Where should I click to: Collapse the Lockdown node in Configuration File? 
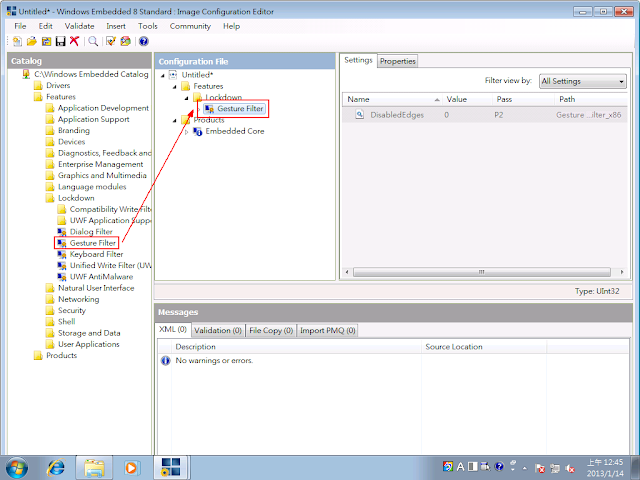(x=187, y=98)
